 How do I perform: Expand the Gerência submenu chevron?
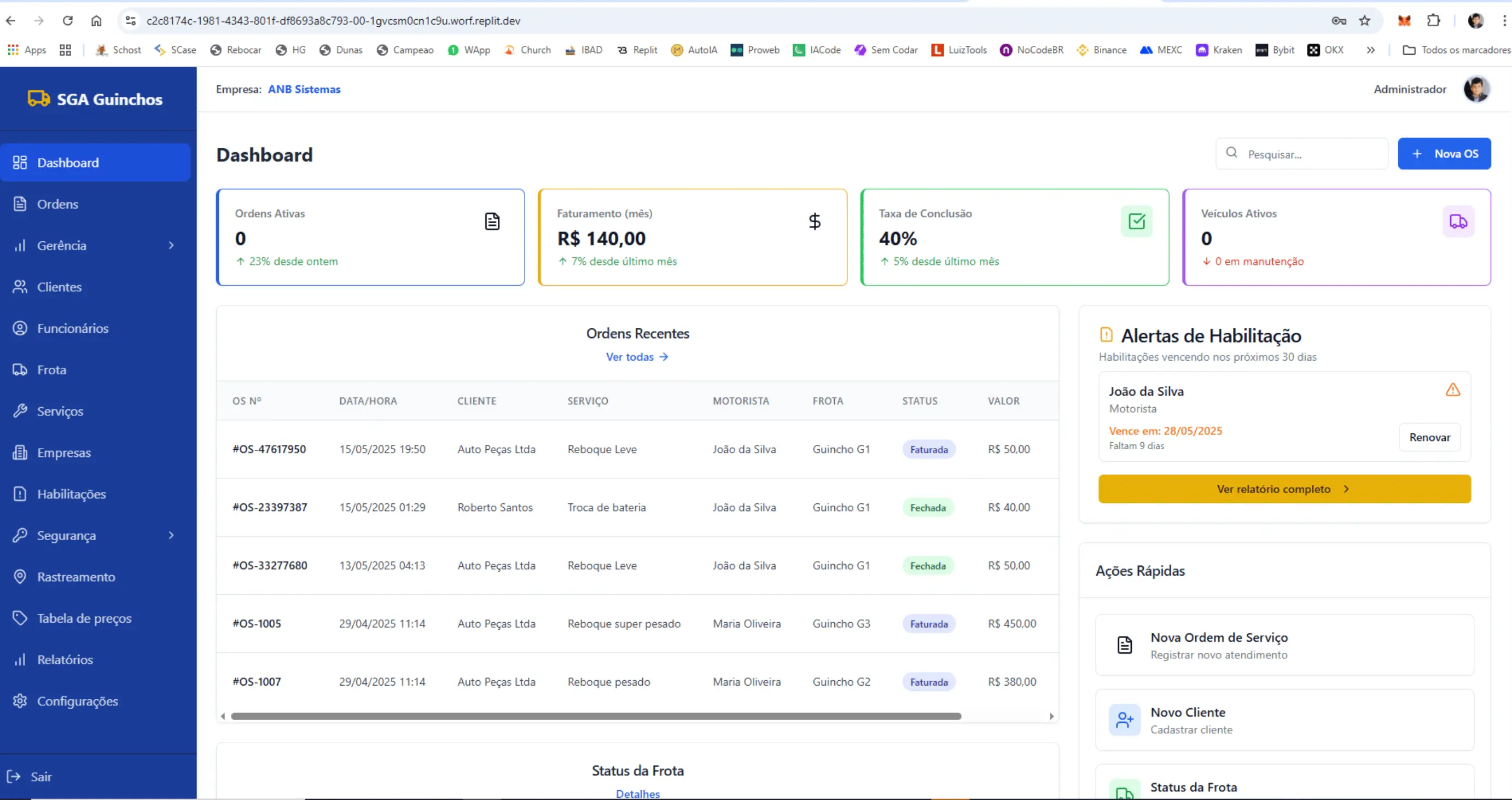[x=171, y=245]
